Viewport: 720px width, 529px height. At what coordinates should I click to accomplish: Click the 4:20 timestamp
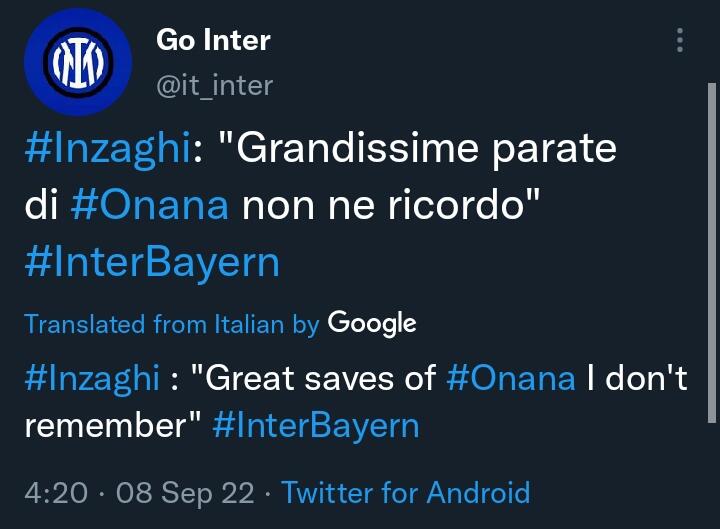[x=53, y=492]
